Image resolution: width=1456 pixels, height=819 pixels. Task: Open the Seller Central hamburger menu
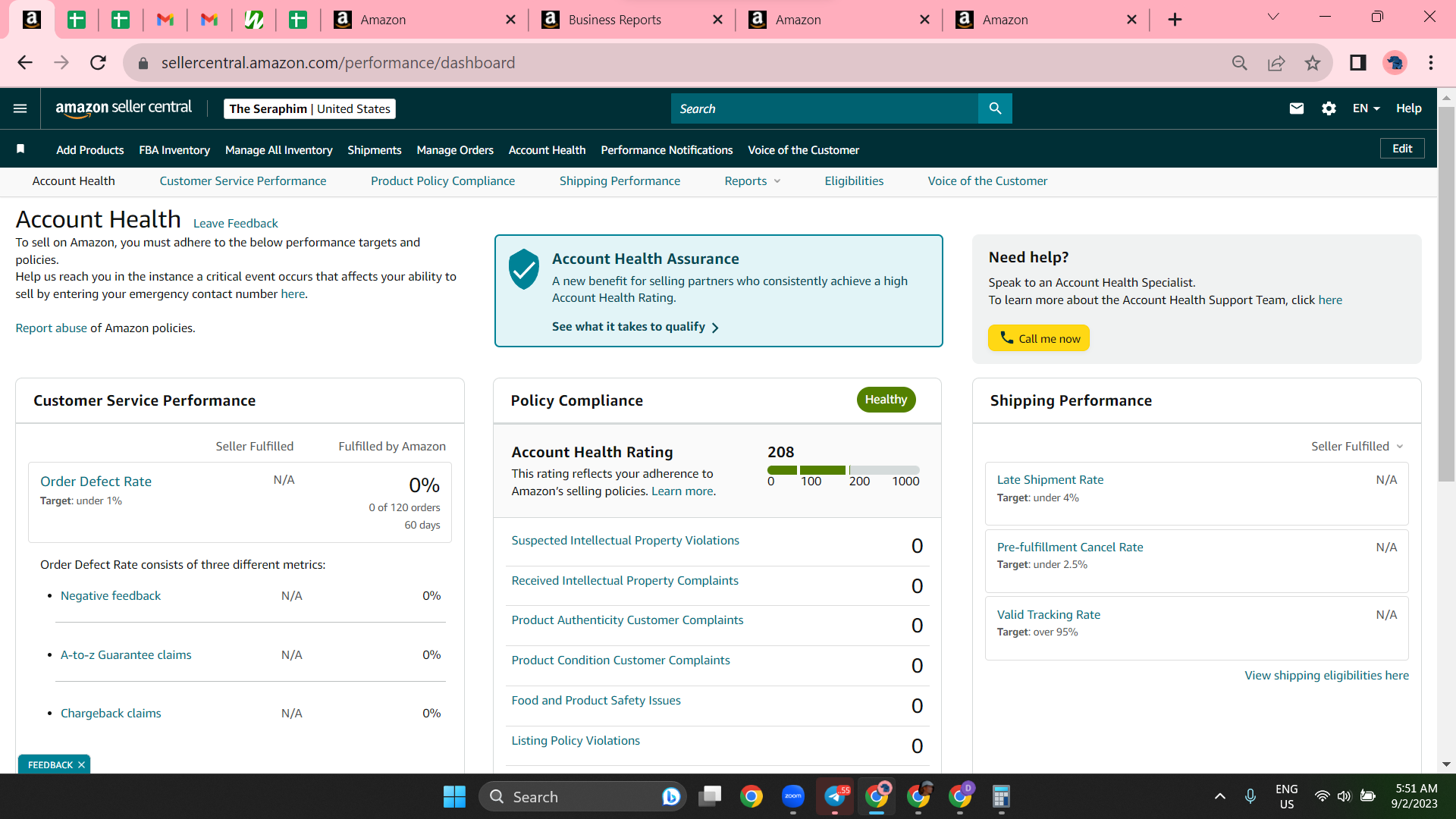(x=20, y=108)
